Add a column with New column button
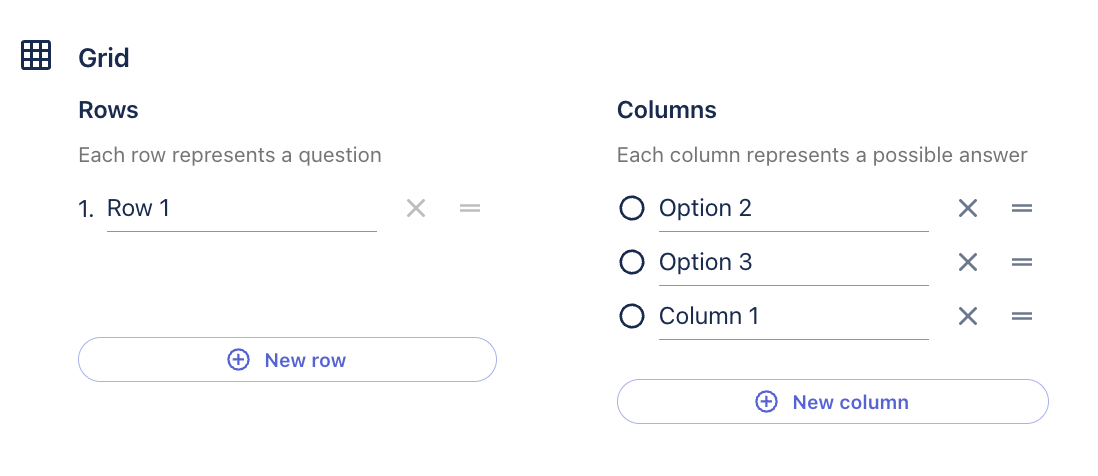Screen dimensions: 1098x476 [832, 402]
